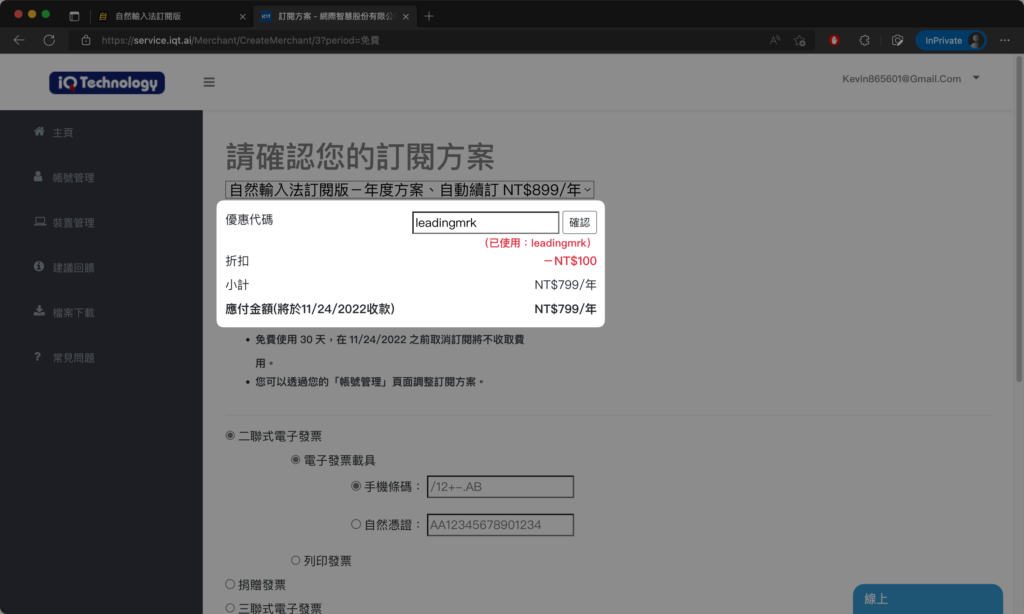This screenshot has height=614, width=1024.
Task: Reload the page with refresh icon
Action: tap(49, 40)
